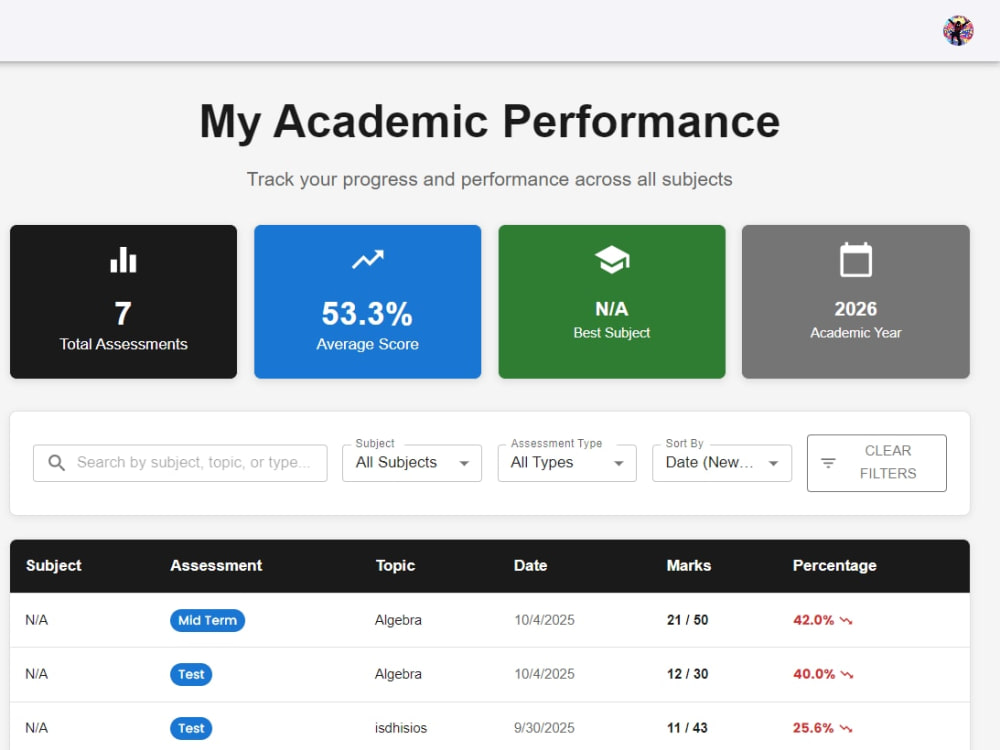The height and width of the screenshot is (750, 1000).
Task: Open the Subject dropdown showing All Subjects
Action: click(x=412, y=463)
